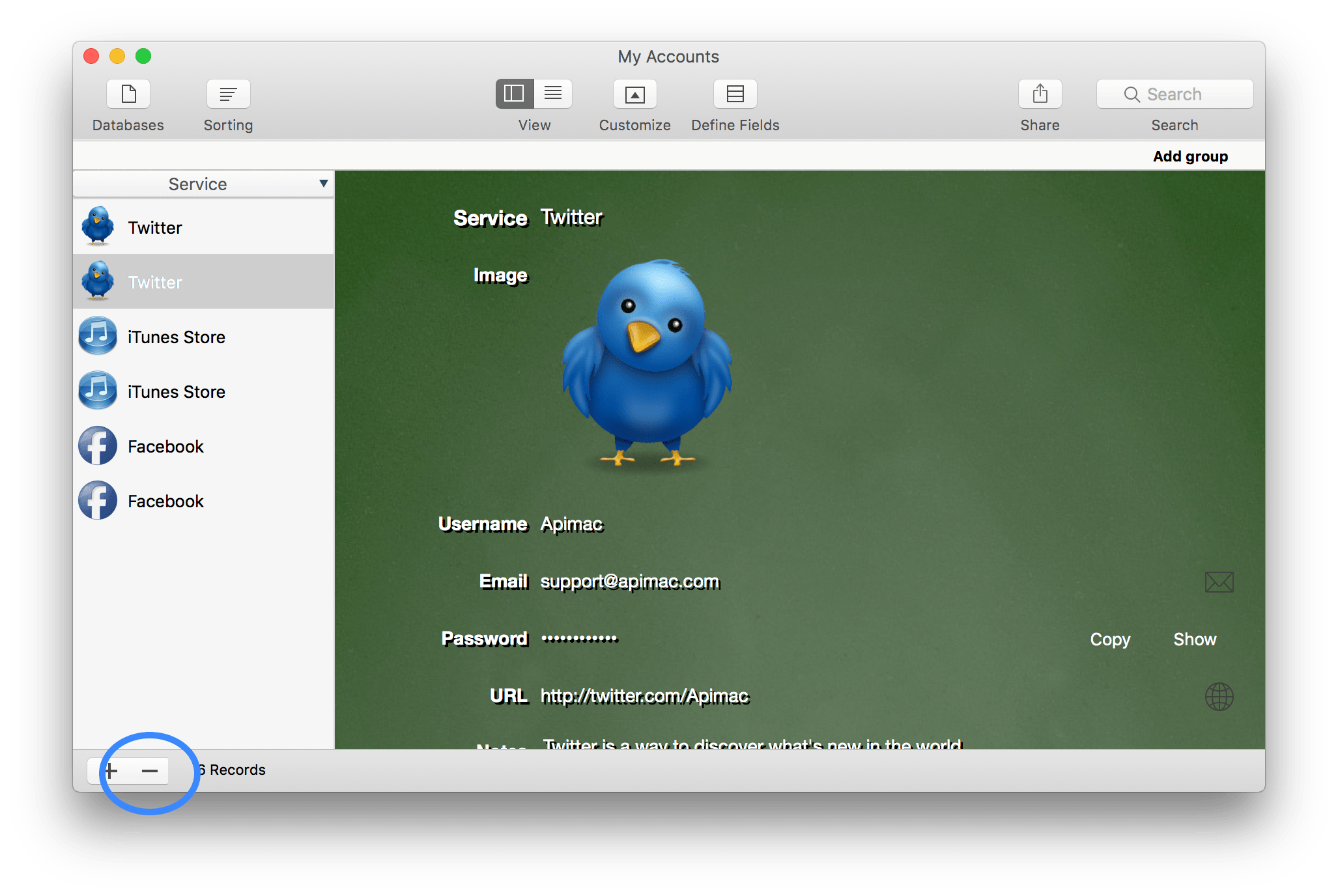Select the first Twitter record

pyautogui.click(x=155, y=228)
